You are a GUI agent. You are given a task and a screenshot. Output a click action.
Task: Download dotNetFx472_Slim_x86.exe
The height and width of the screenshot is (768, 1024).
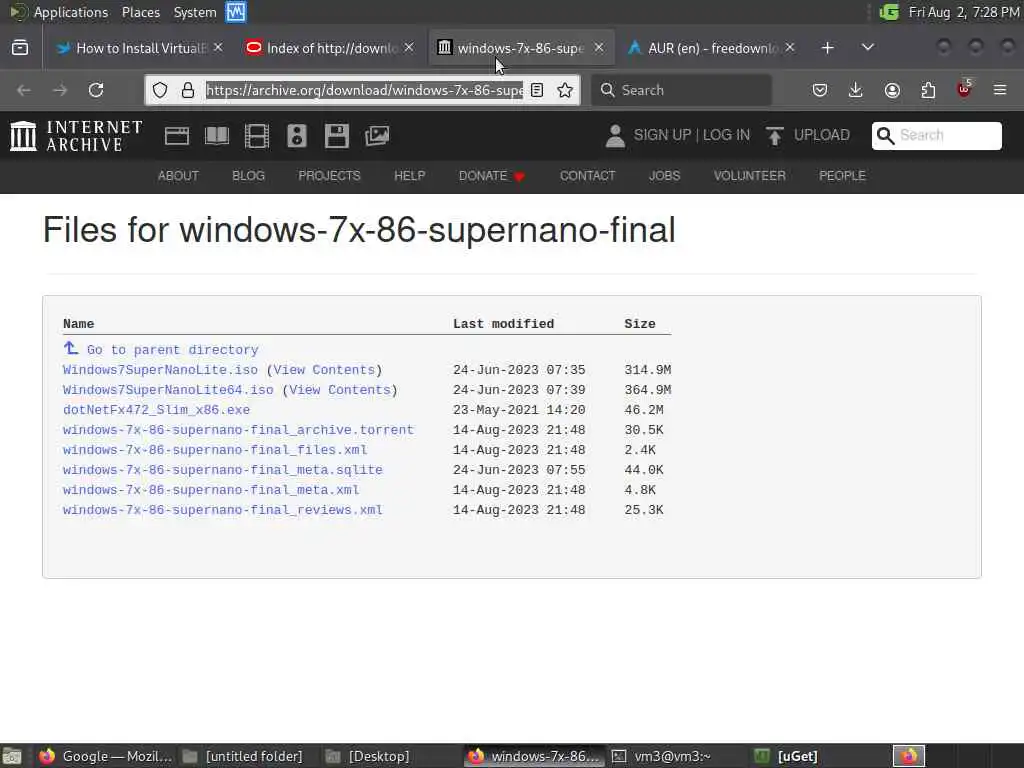click(156, 410)
